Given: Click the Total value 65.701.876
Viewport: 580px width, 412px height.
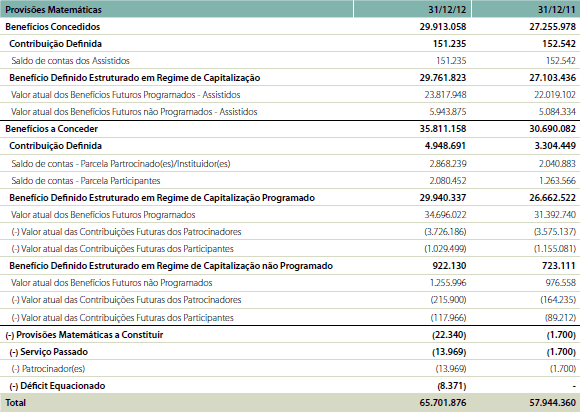Looking at the screenshot, I should point(443,402).
